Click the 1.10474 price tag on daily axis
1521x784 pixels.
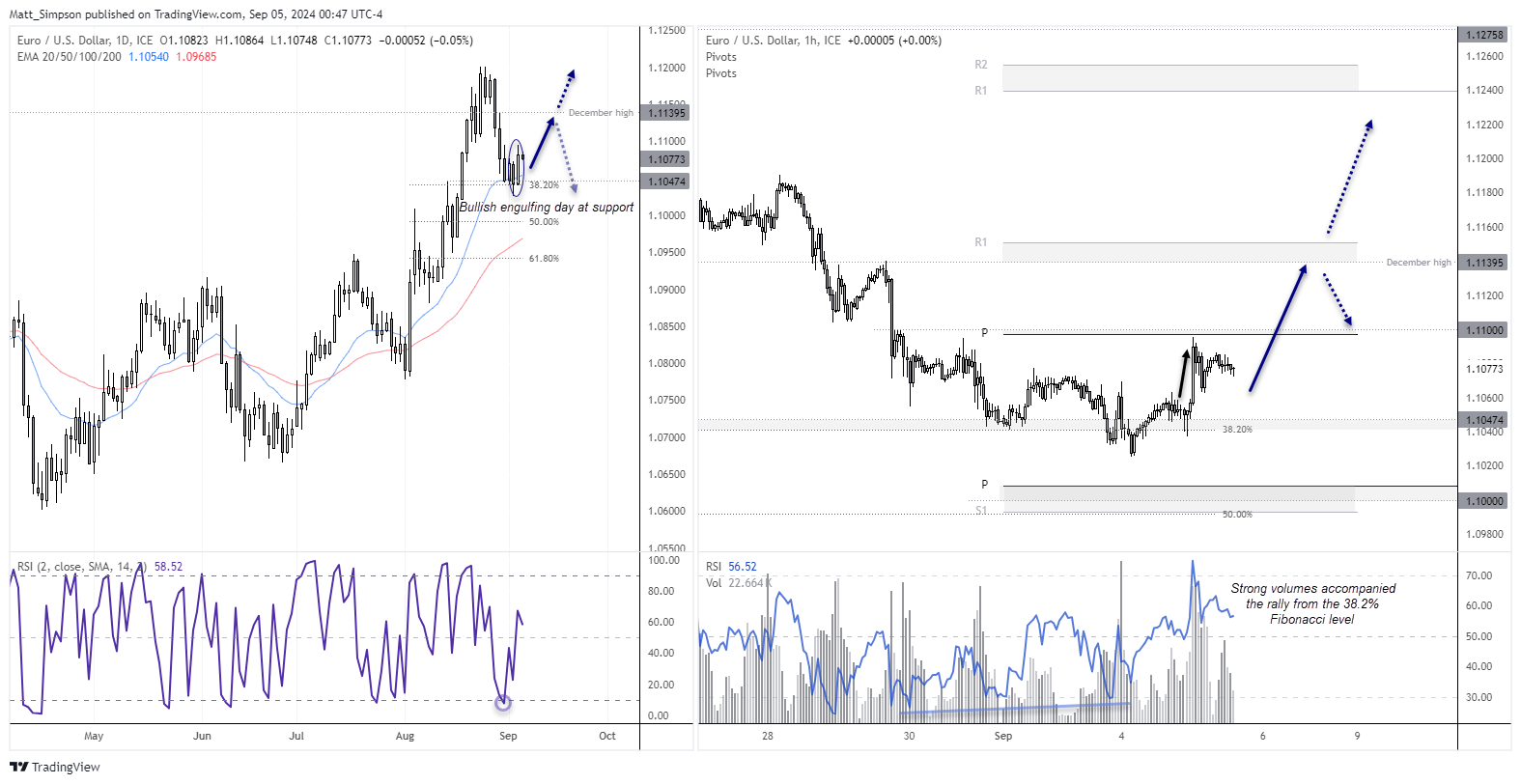coord(666,182)
